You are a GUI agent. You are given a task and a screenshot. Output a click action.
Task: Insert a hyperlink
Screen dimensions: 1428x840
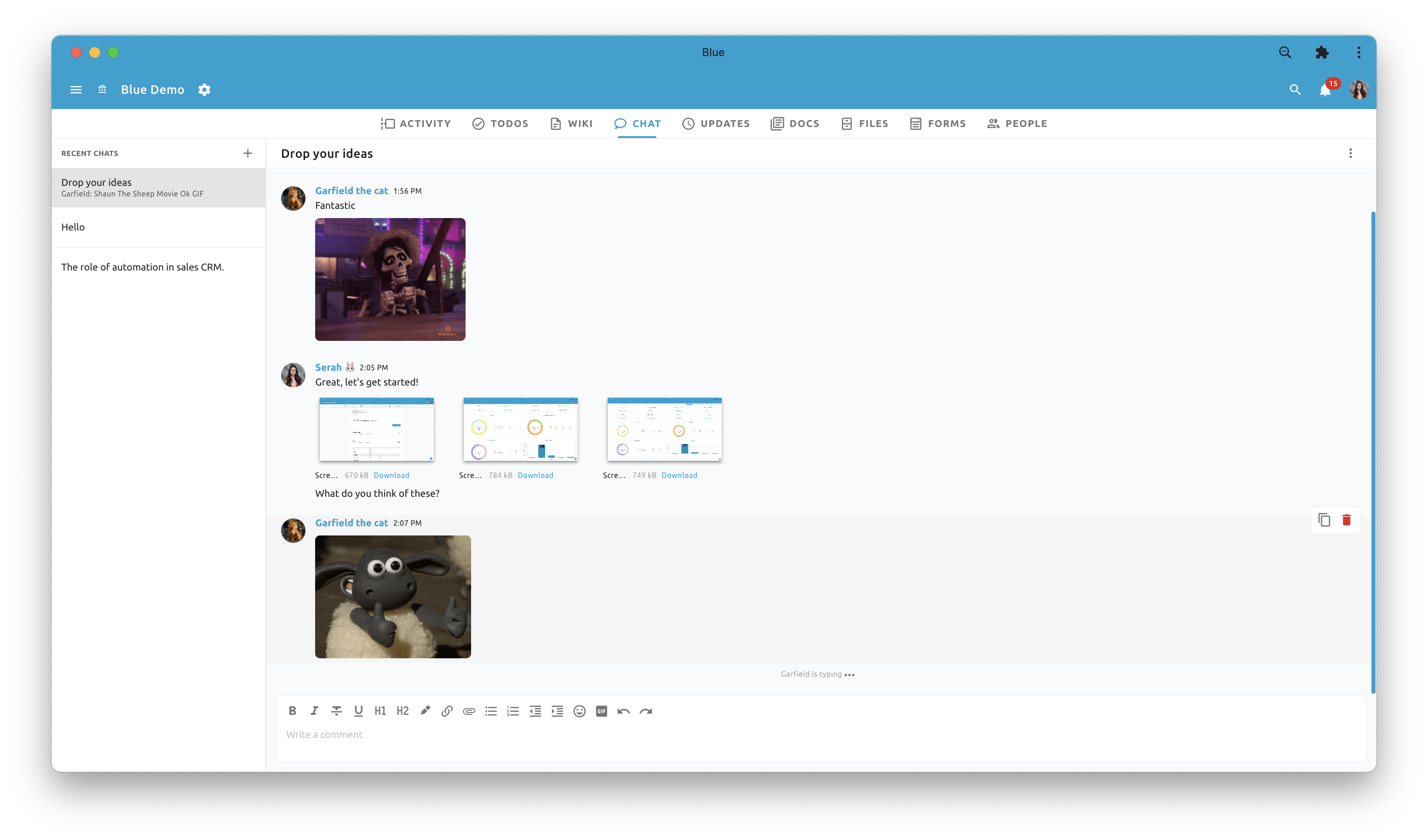pos(447,711)
